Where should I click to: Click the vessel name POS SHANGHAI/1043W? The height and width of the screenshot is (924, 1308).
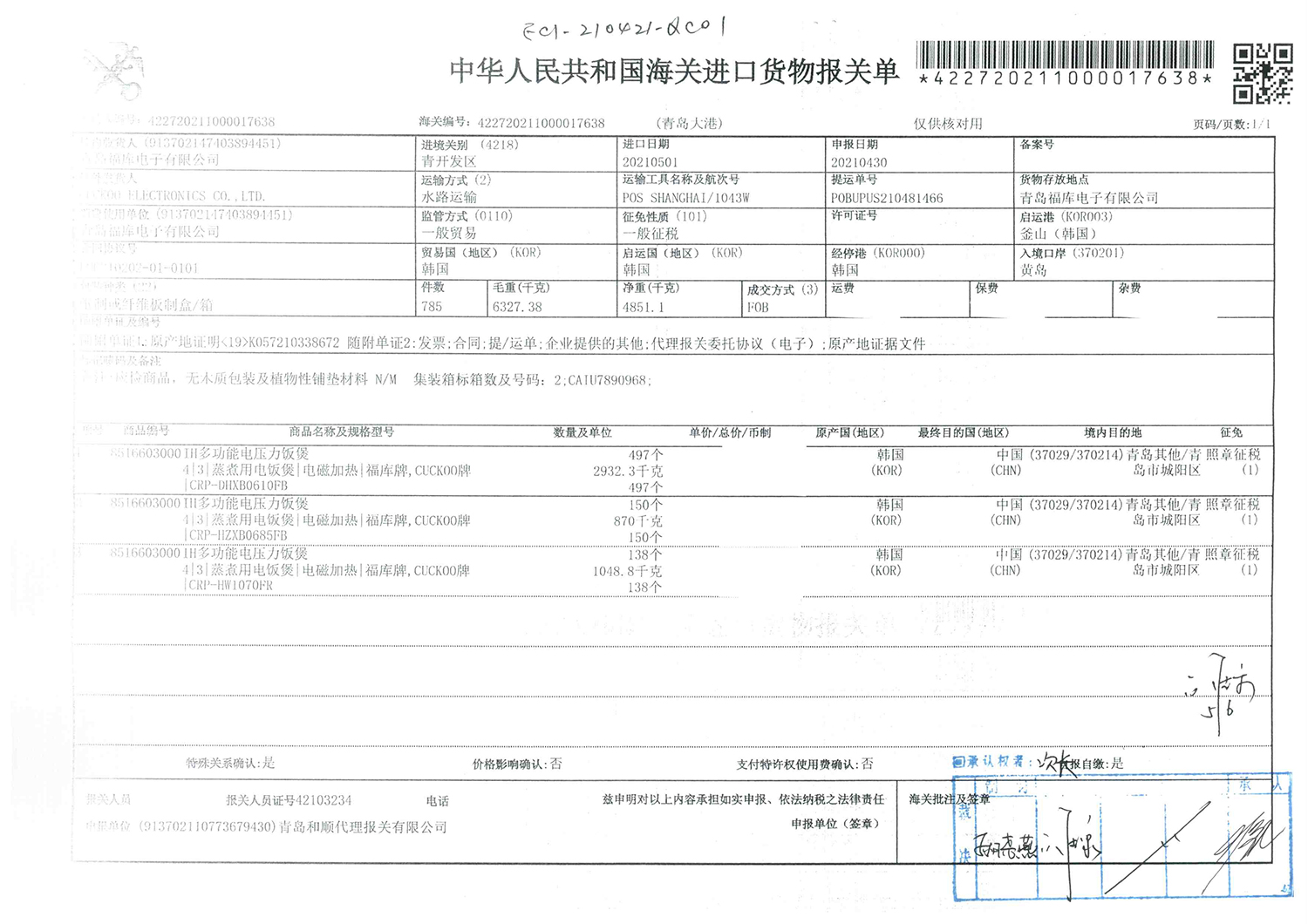(685, 198)
